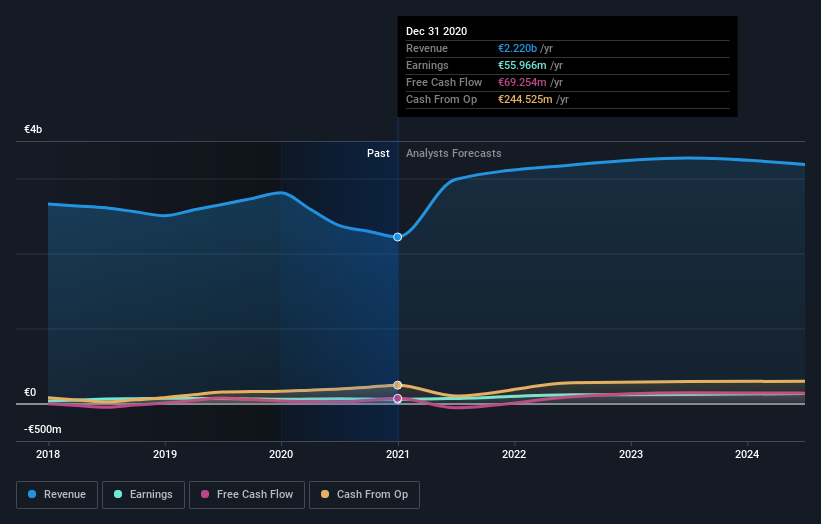This screenshot has width=821, height=524.
Task: Click the €69.254m free cash flow value
Action: pos(522,82)
